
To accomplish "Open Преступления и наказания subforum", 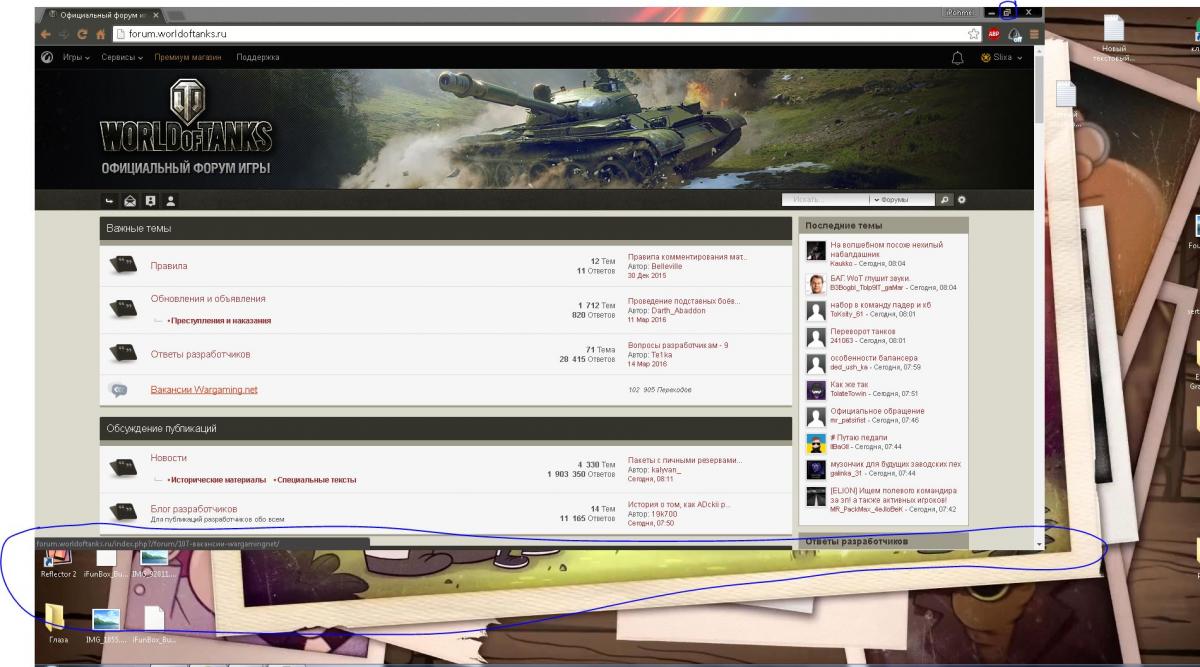I will [221, 321].
